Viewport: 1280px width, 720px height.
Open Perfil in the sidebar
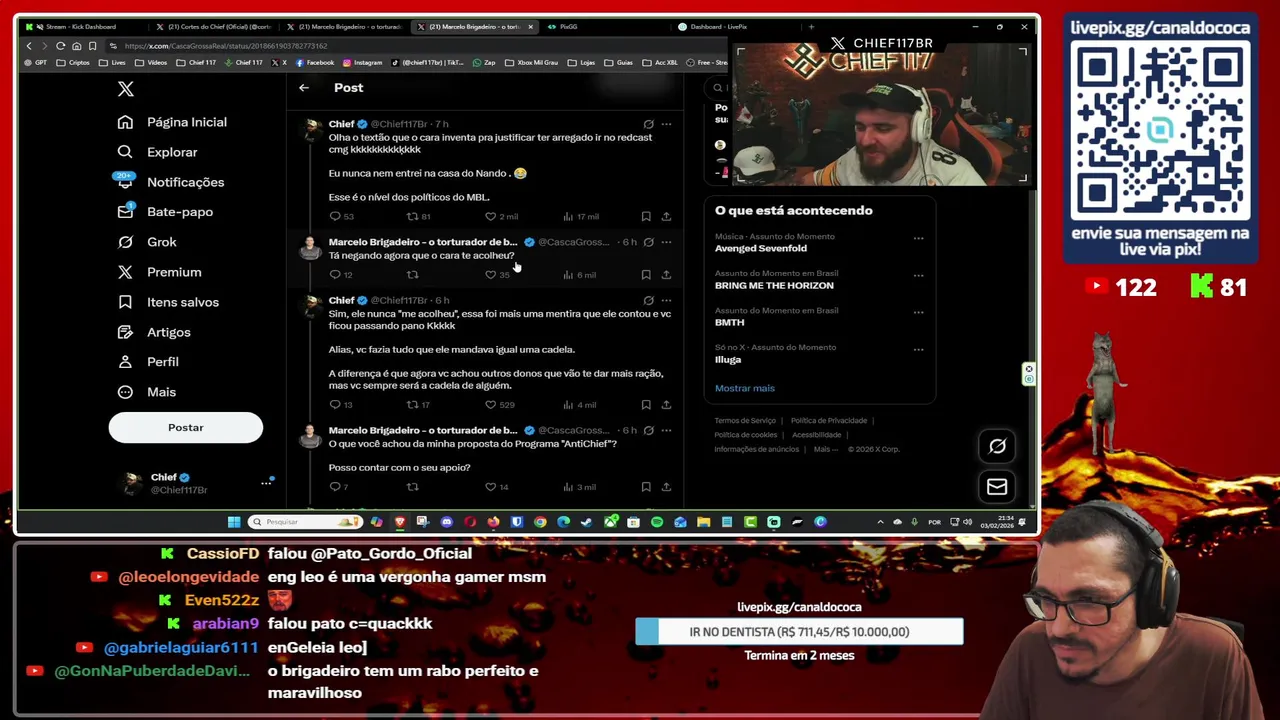(148, 362)
